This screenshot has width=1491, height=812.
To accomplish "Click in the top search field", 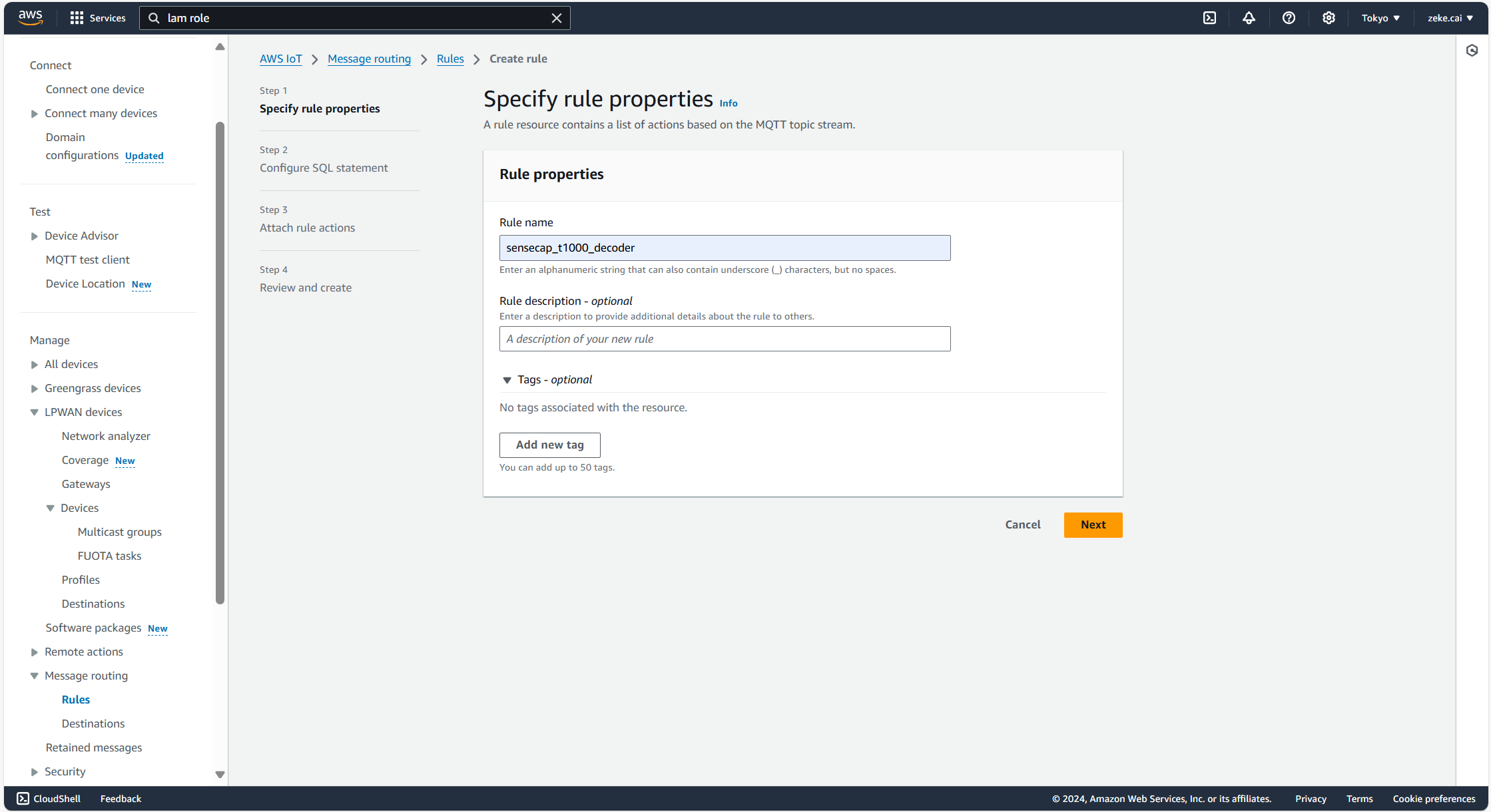I will [354, 18].
